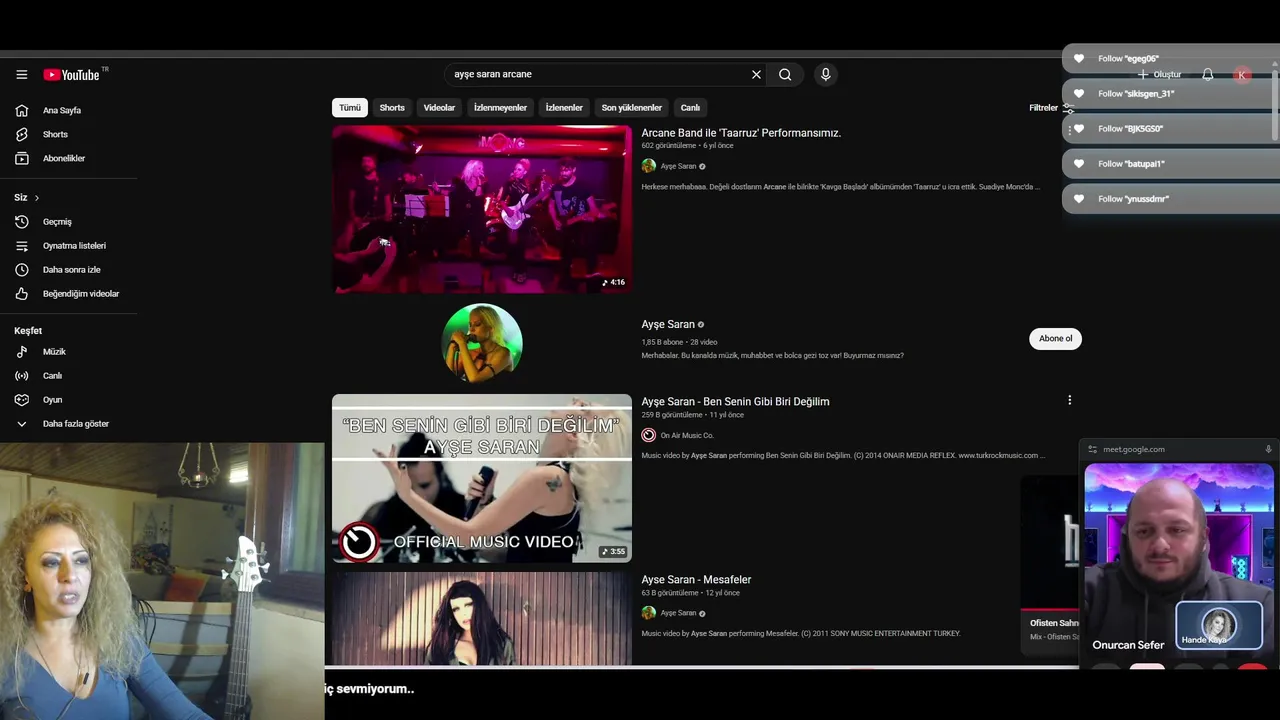Open the notifications bell

[1207, 75]
